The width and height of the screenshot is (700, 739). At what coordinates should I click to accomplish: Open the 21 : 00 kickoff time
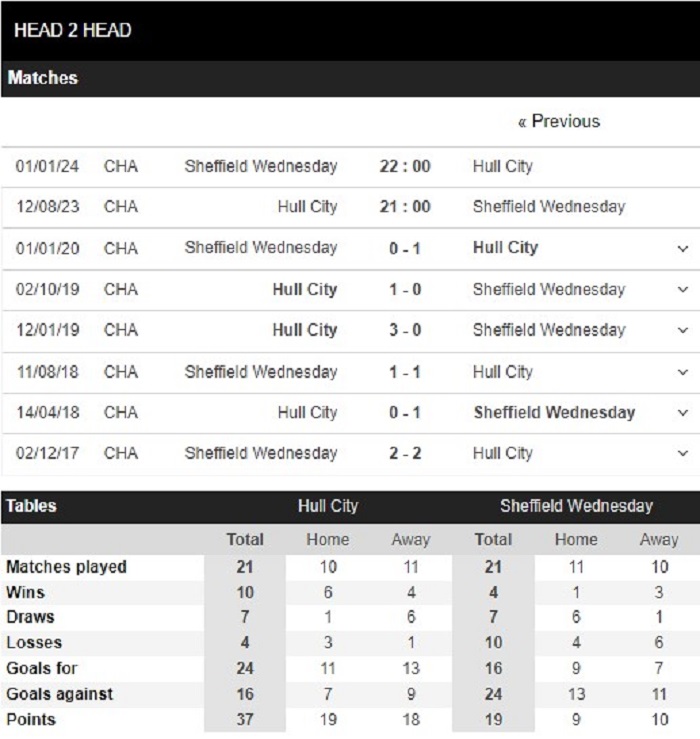[405, 206]
